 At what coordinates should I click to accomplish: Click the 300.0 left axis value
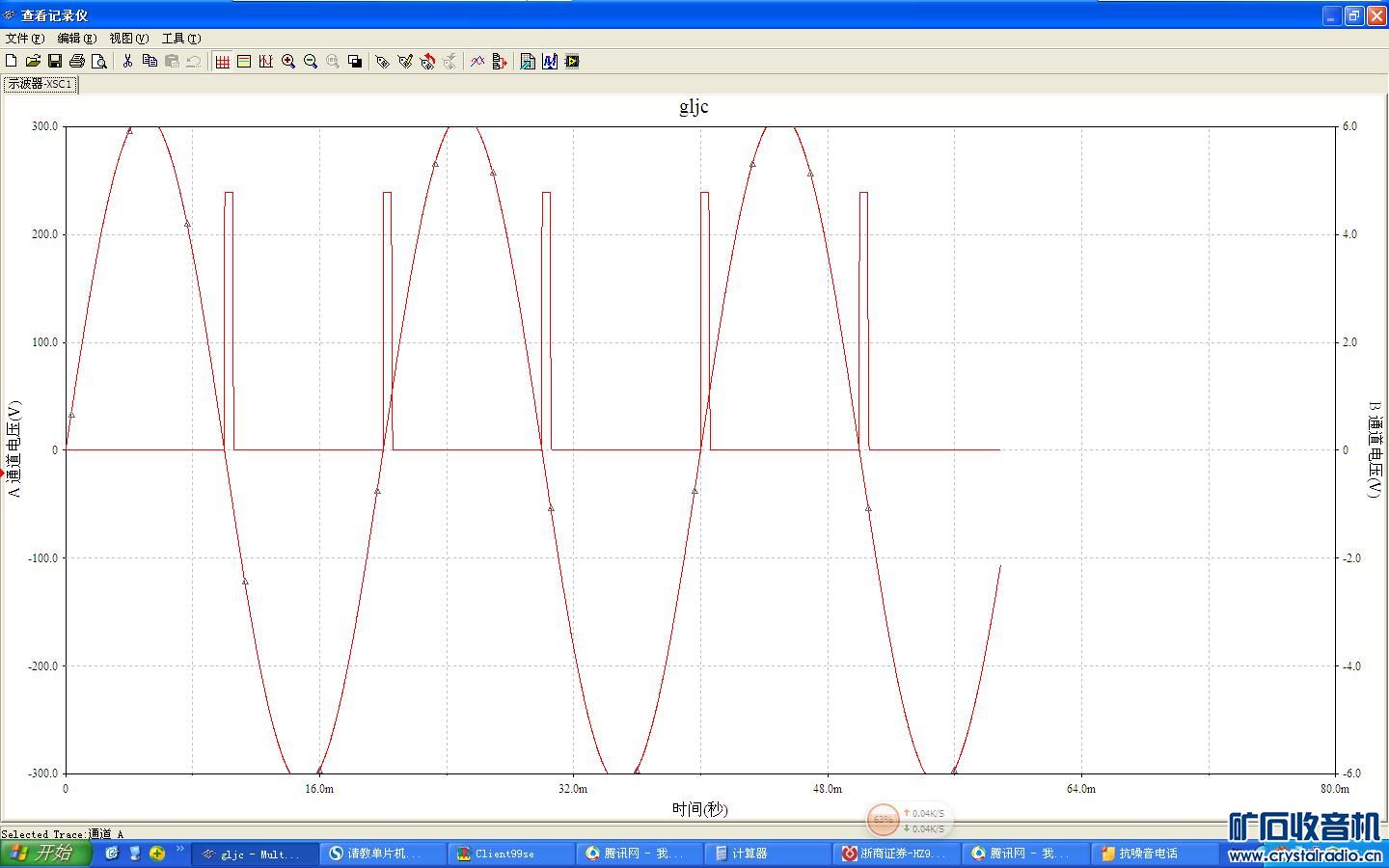point(44,126)
